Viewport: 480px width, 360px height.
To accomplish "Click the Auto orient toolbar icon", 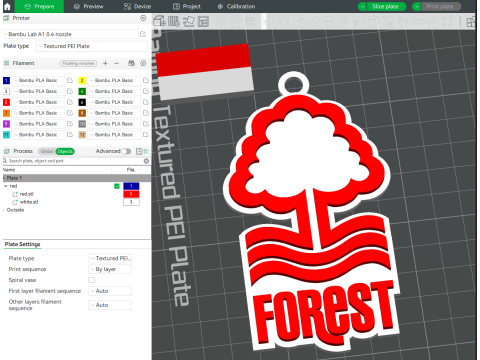I will pos(188,21).
